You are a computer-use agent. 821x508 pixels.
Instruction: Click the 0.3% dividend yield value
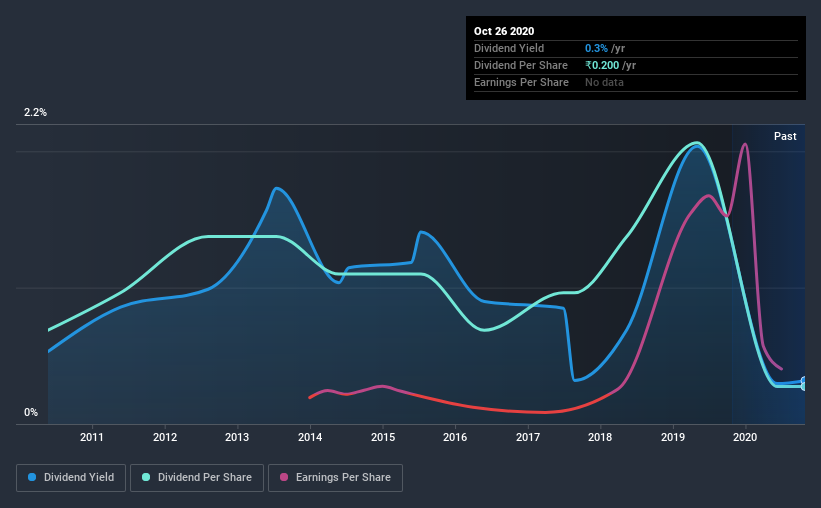tap(596, 48)
